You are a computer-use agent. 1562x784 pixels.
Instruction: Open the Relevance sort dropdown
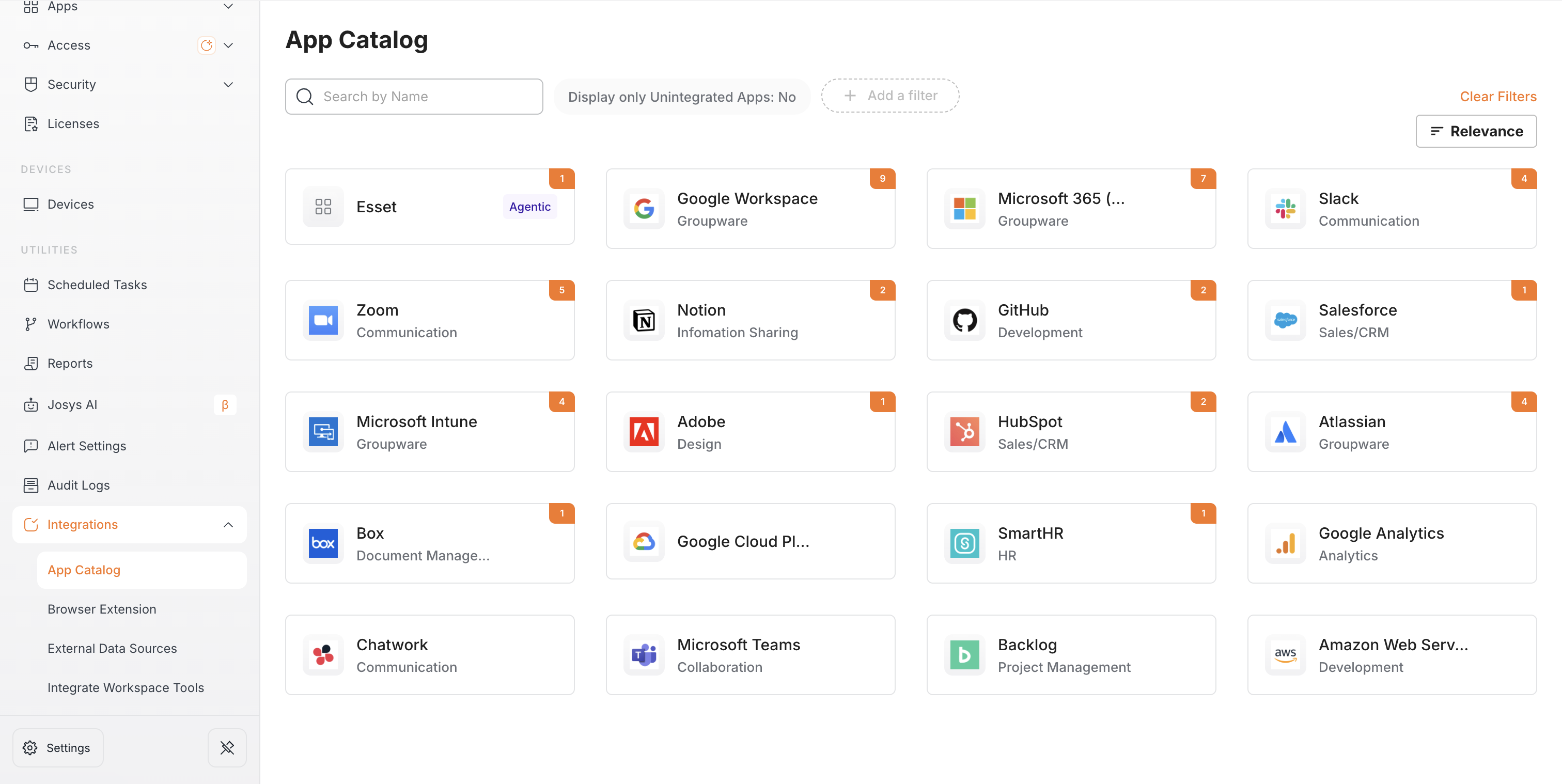pos(1476,131)
